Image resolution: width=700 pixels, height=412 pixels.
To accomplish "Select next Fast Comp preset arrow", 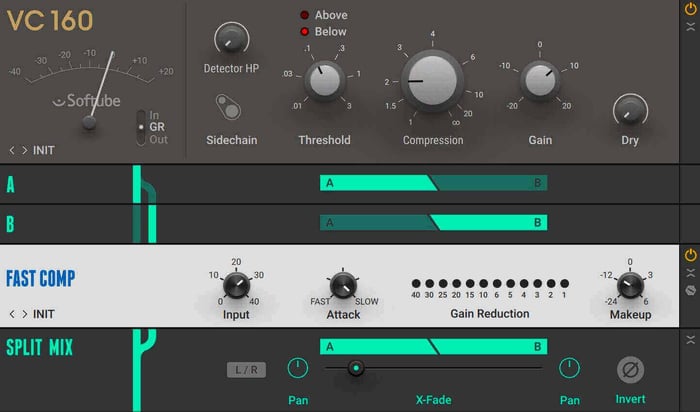I will tap(25, 314).
